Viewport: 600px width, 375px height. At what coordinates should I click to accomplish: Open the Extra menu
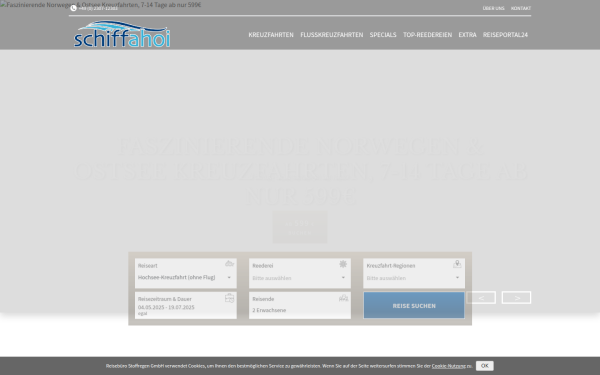(467, 35)
